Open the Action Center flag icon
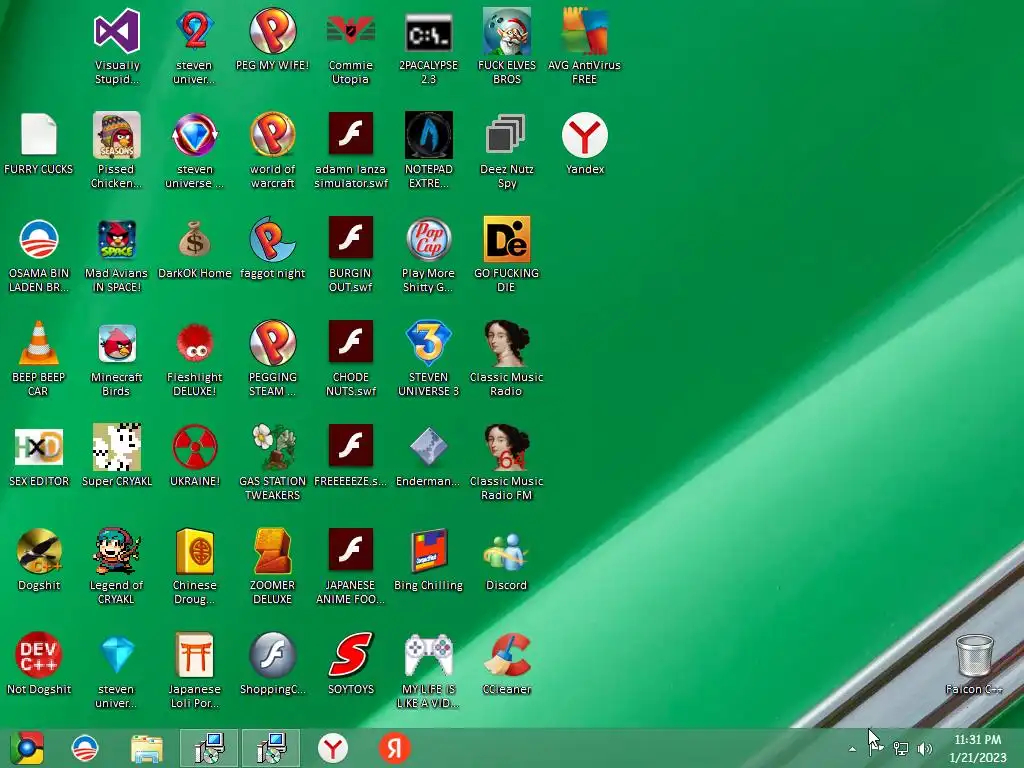The image size is (1024, 768). 877,749
